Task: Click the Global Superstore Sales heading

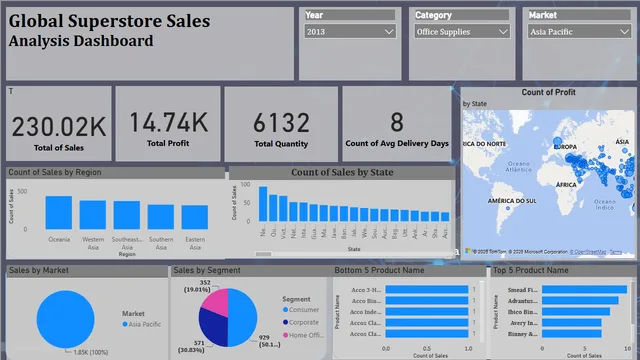Action: click(109, 21)
